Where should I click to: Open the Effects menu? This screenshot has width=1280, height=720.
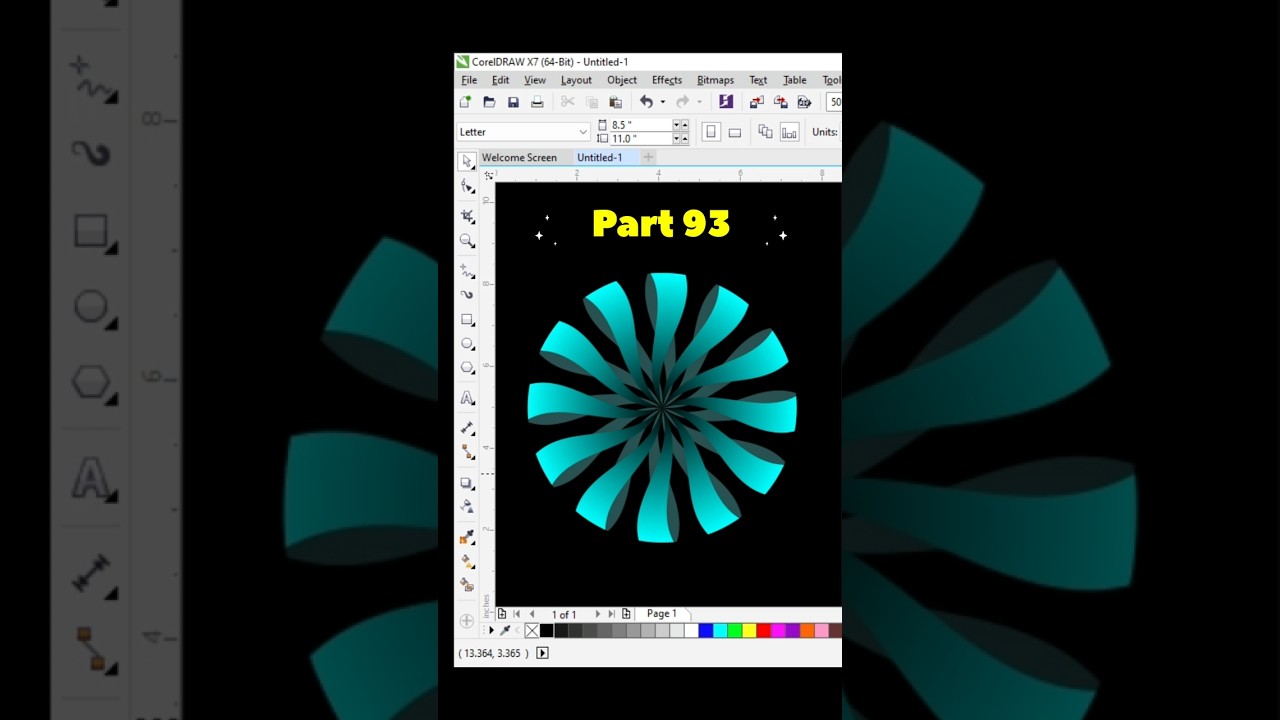pos(667,80)
